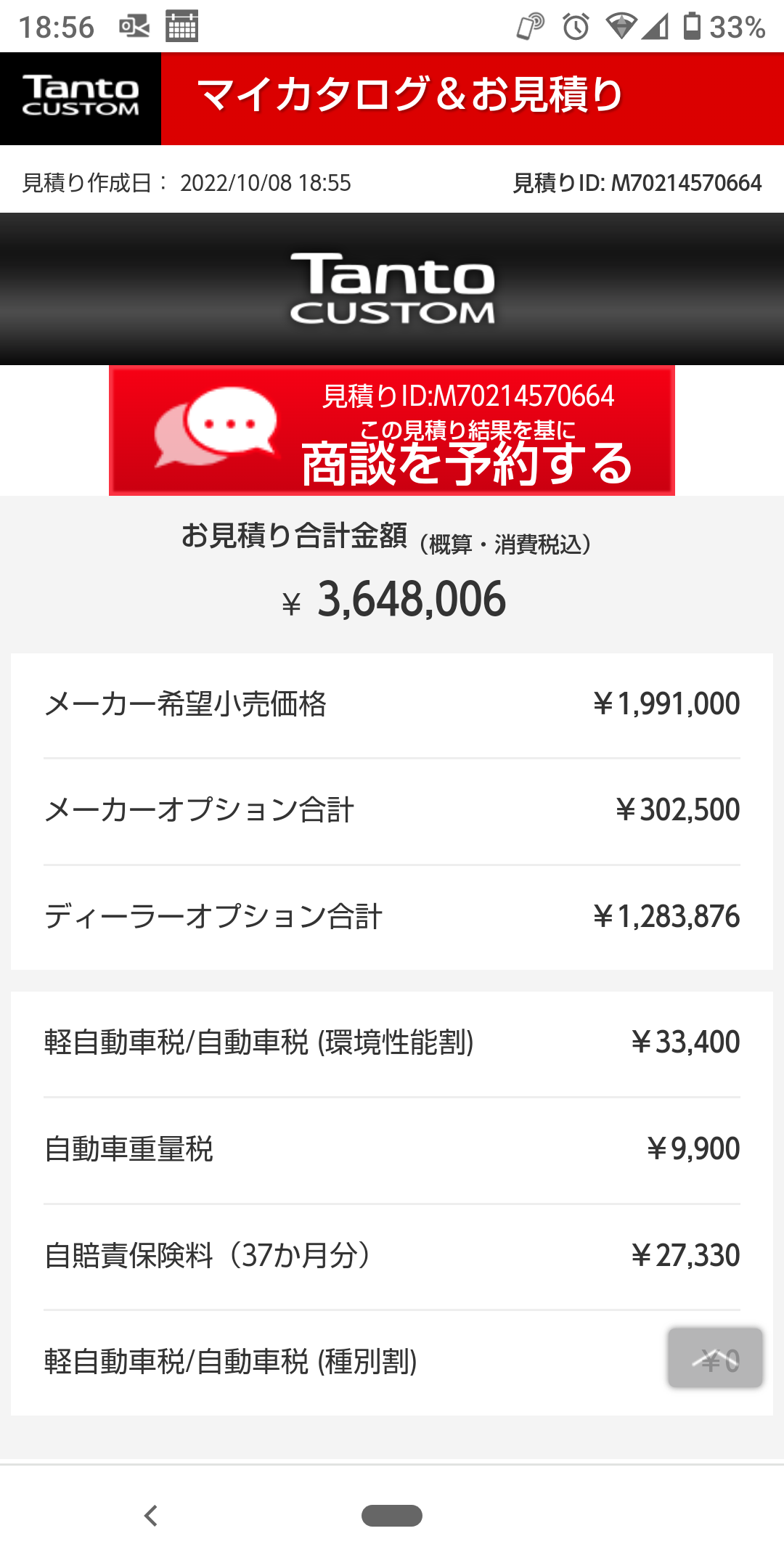The image size is (784, 1568).
Task: Select the ディーラーオプション合計 row
Action: [x=392, y=917]
